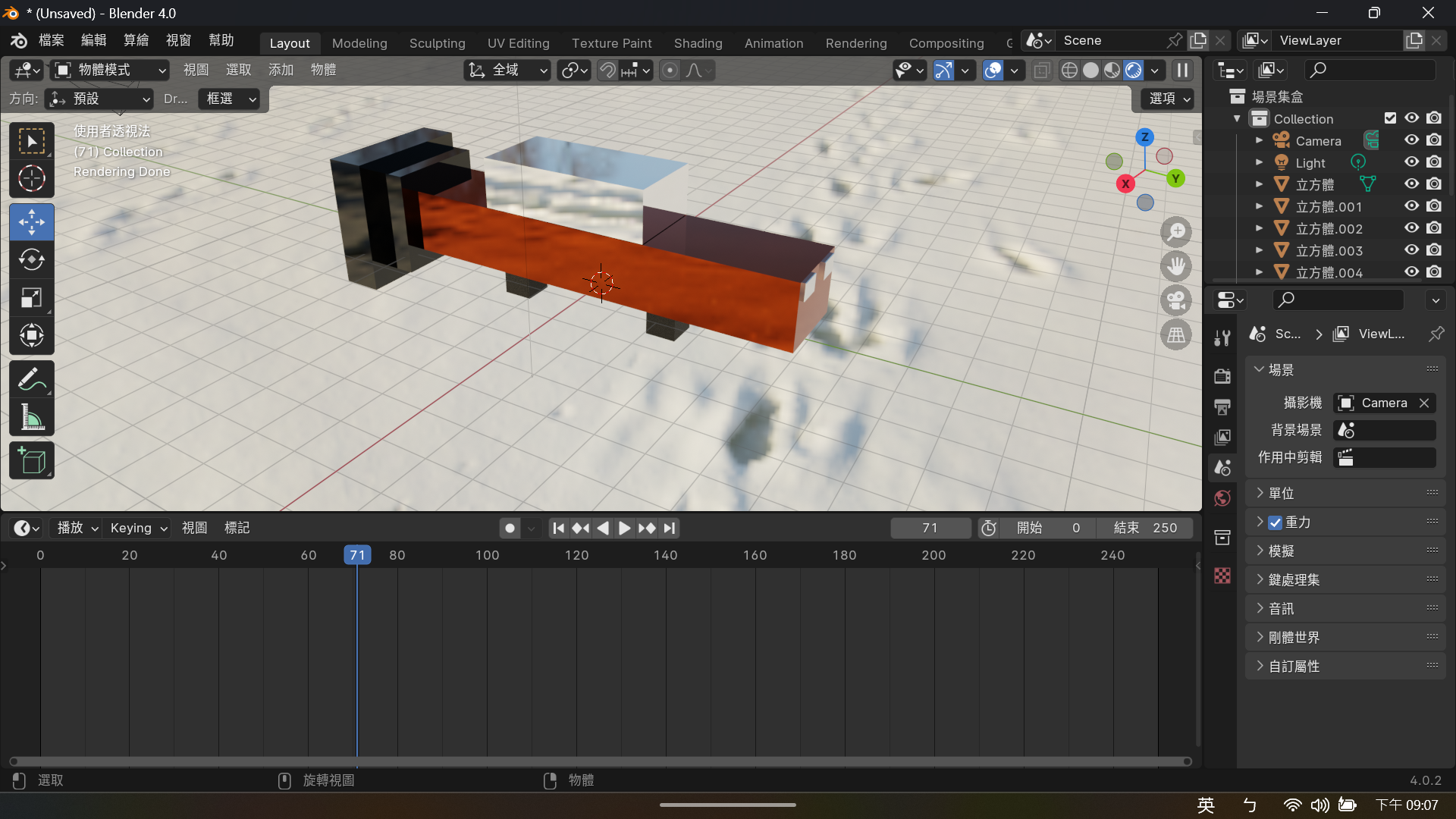Open the View Layer properties tab

(1222, 438)
